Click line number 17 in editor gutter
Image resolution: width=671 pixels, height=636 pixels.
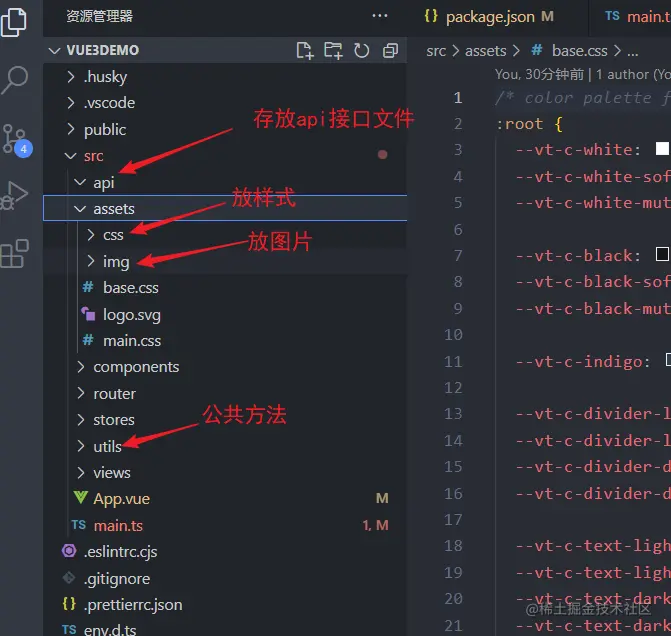coord(453,520)
